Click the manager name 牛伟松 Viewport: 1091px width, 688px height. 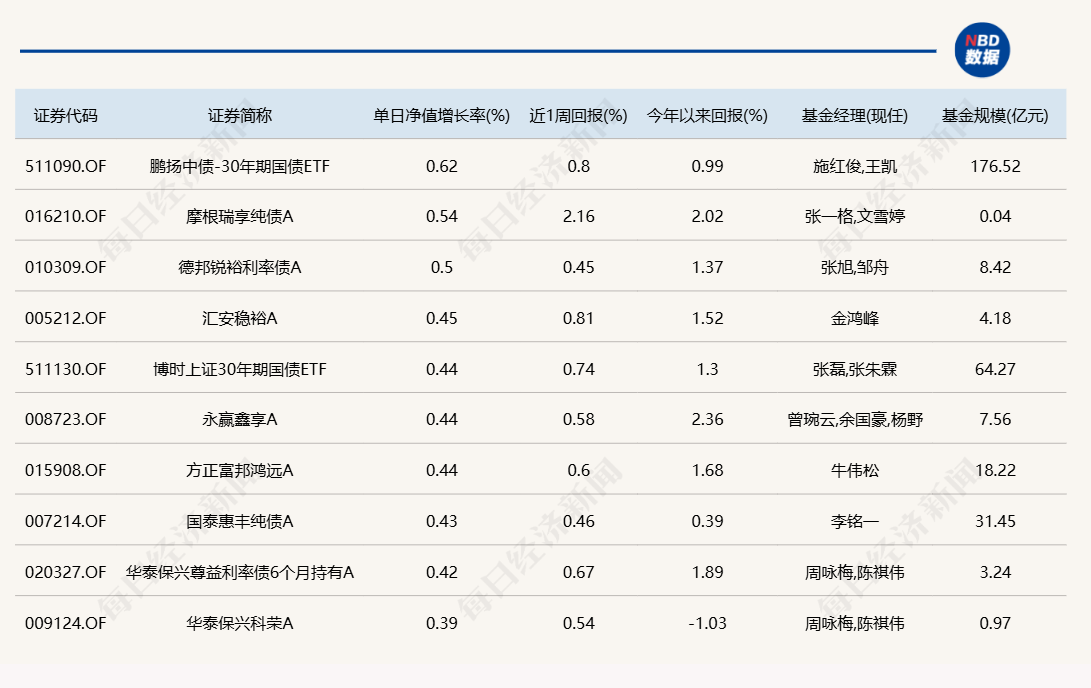click(854, 470)
